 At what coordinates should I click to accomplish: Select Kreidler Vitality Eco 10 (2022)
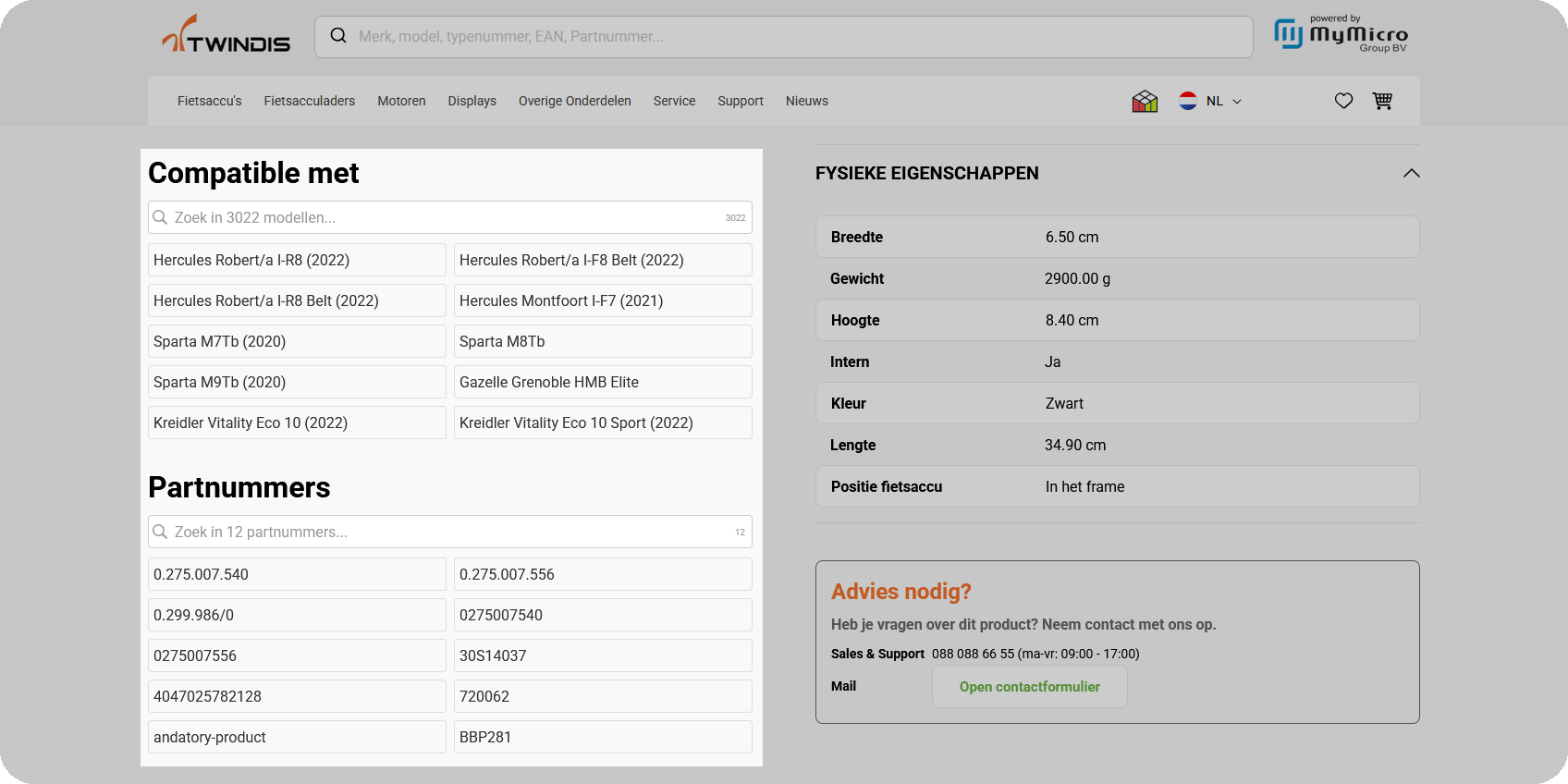coord(297,423)
